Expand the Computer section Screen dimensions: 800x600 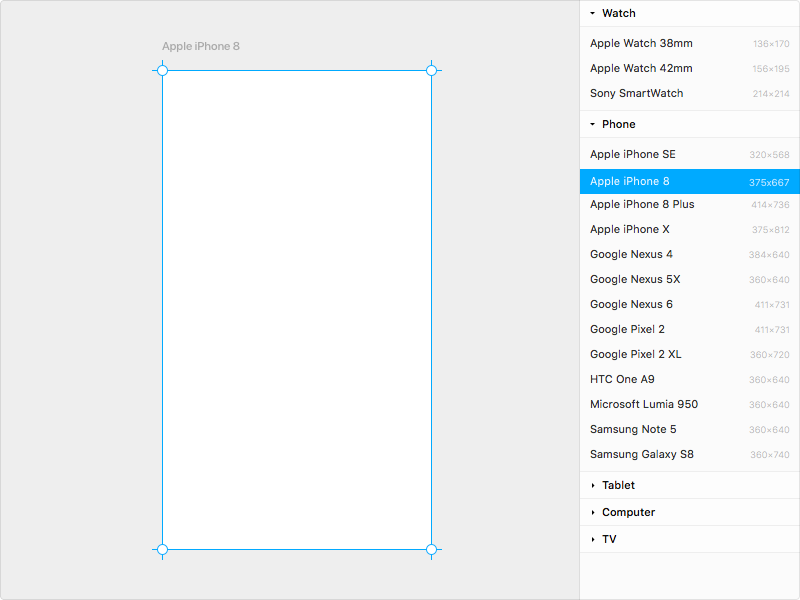tap(690, 512)
